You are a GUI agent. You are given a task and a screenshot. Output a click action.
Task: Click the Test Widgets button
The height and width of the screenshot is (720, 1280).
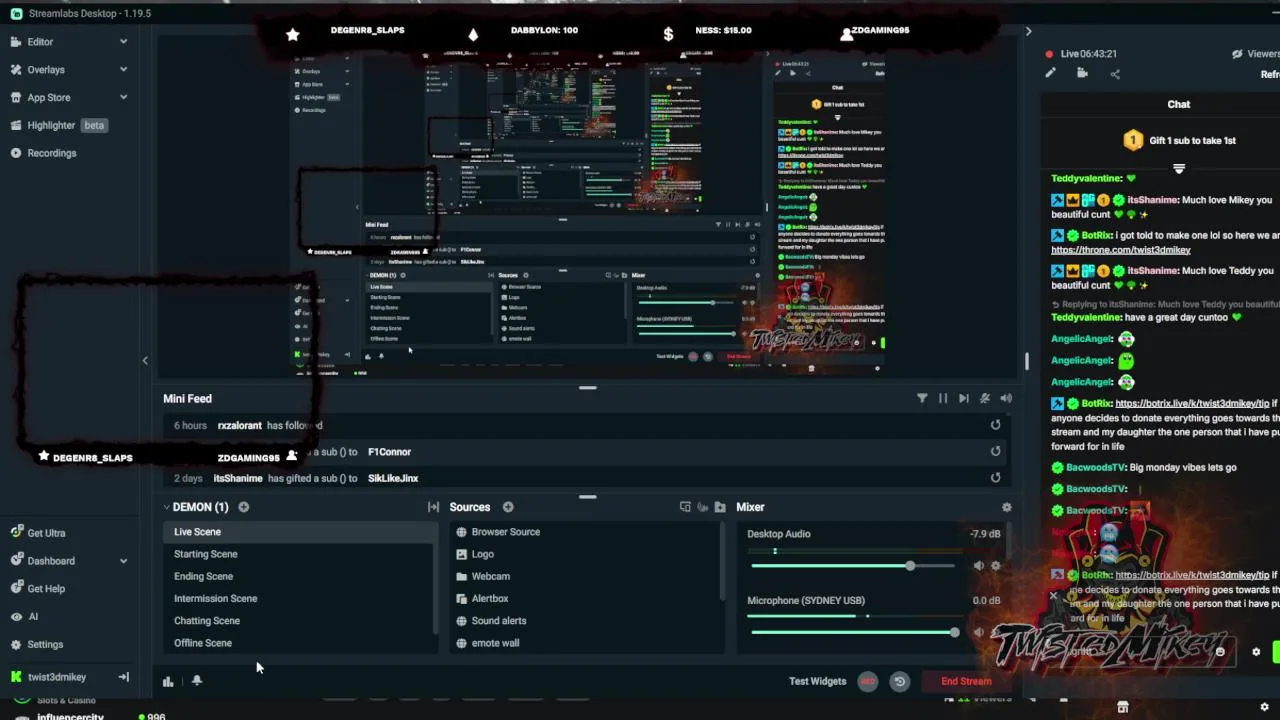click(x=817, y=681)
